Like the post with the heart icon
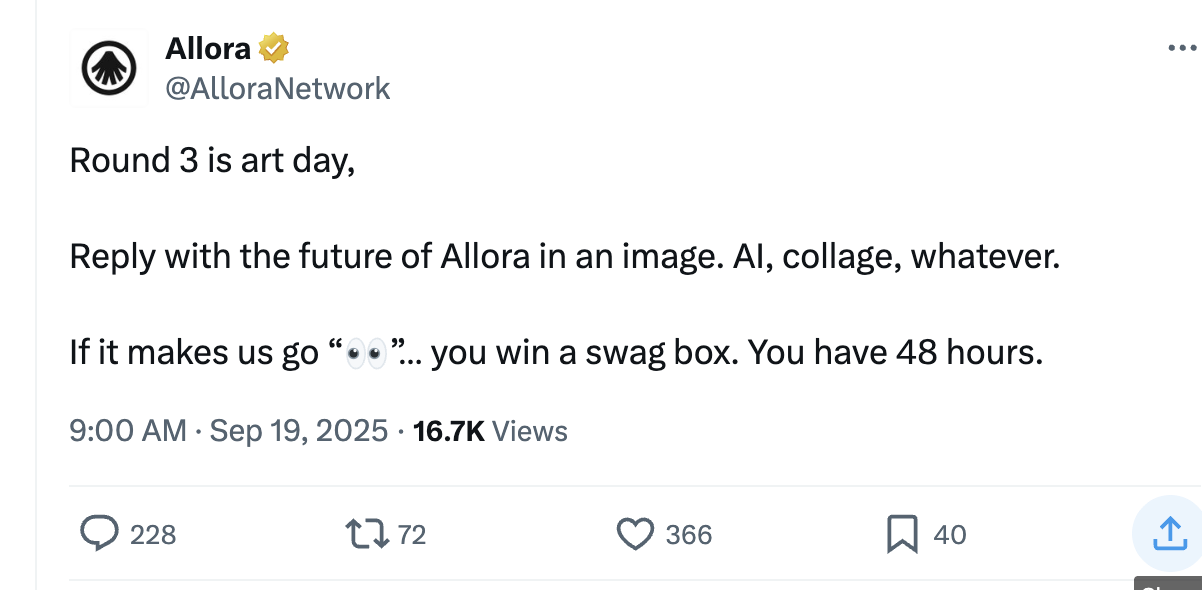This screenshot has height=590, width=1202. point(635,533)
